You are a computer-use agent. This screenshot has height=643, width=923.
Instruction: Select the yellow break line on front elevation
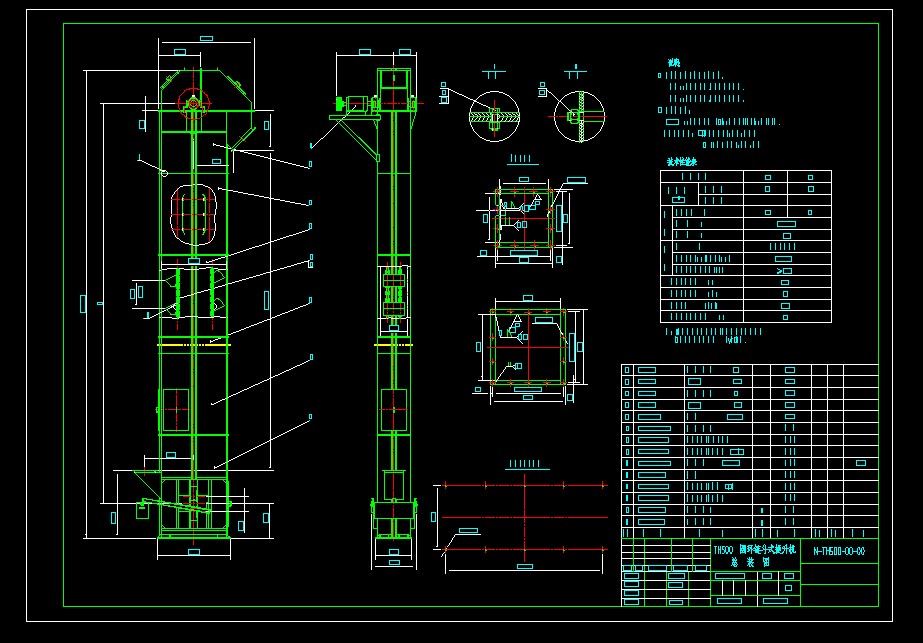pyautogui.click(x=194, y=344)
